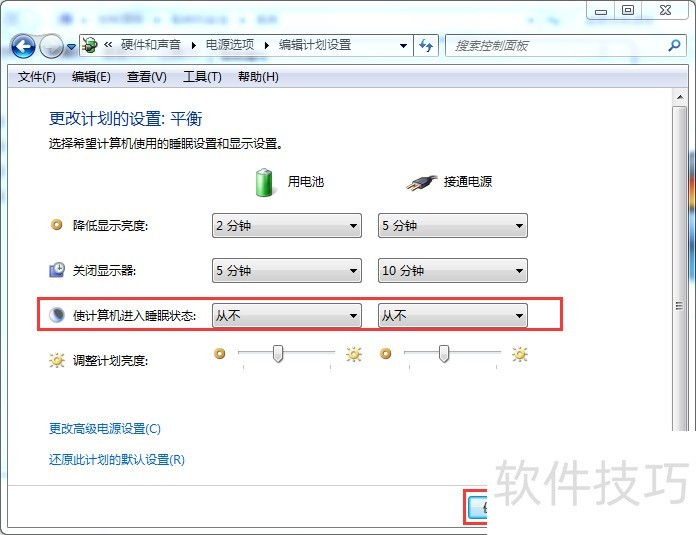Open plugged-in turn off display dropdown 10 分钟

click(x=453, y=270)
